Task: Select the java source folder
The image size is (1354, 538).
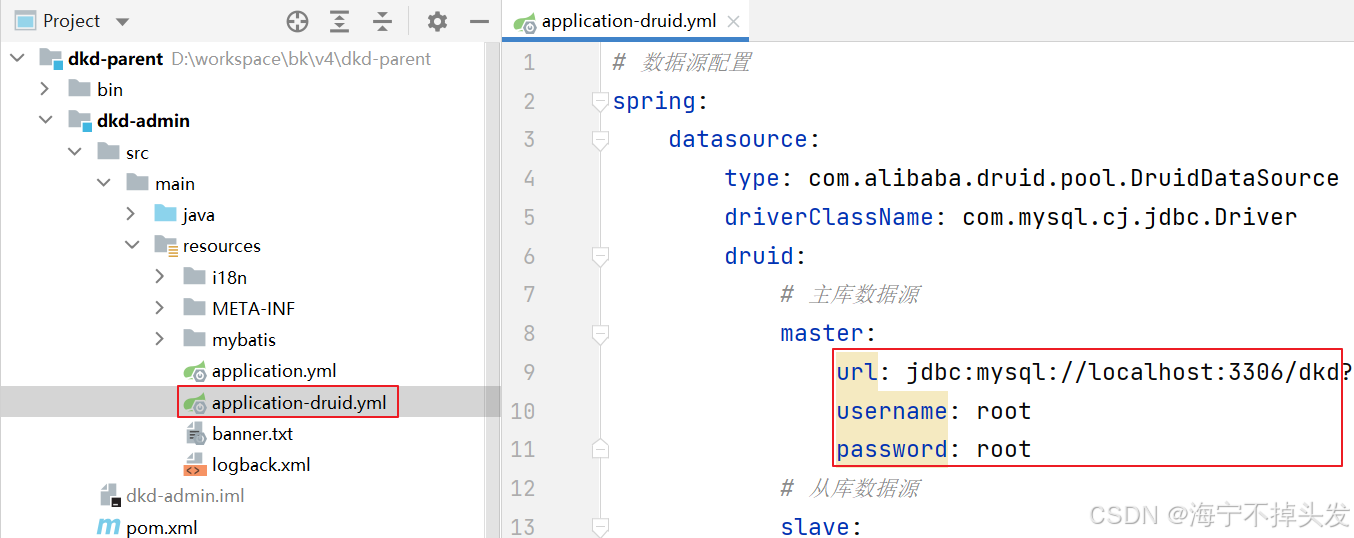Action: (x=198, y=214)
